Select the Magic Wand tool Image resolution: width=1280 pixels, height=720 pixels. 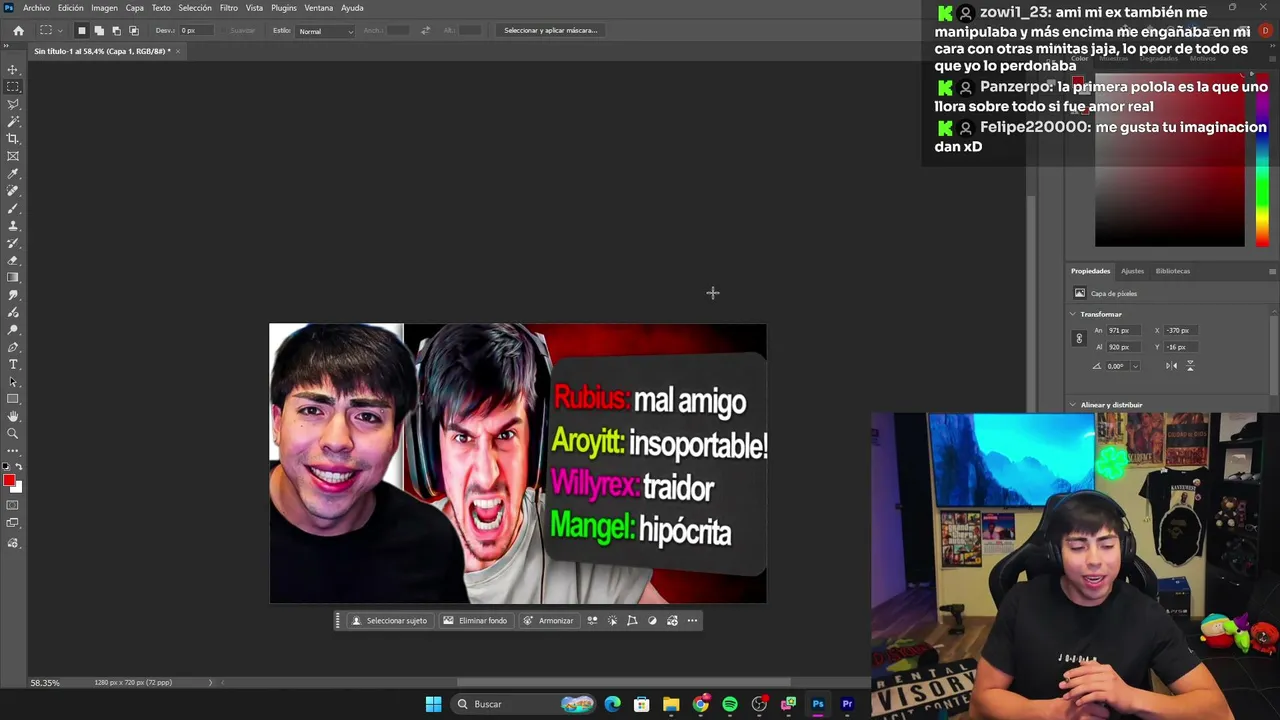[x=13, y=121]
